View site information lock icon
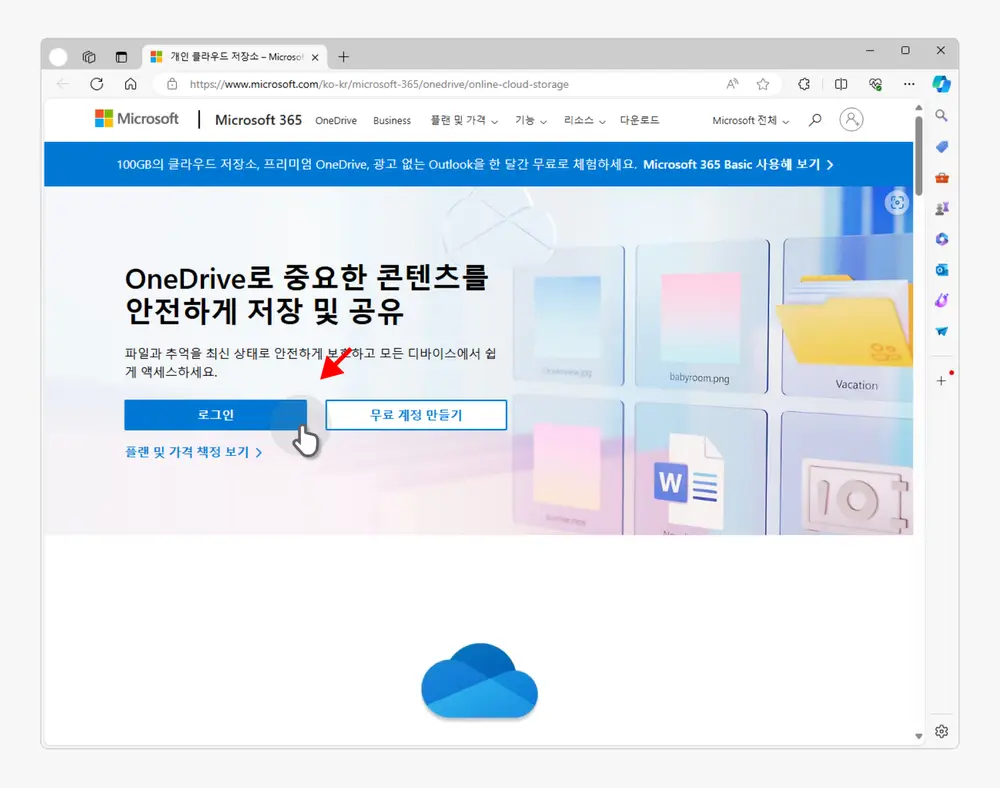The height and width of the screenshot is (788, 1000). click(x=172, y=84)
